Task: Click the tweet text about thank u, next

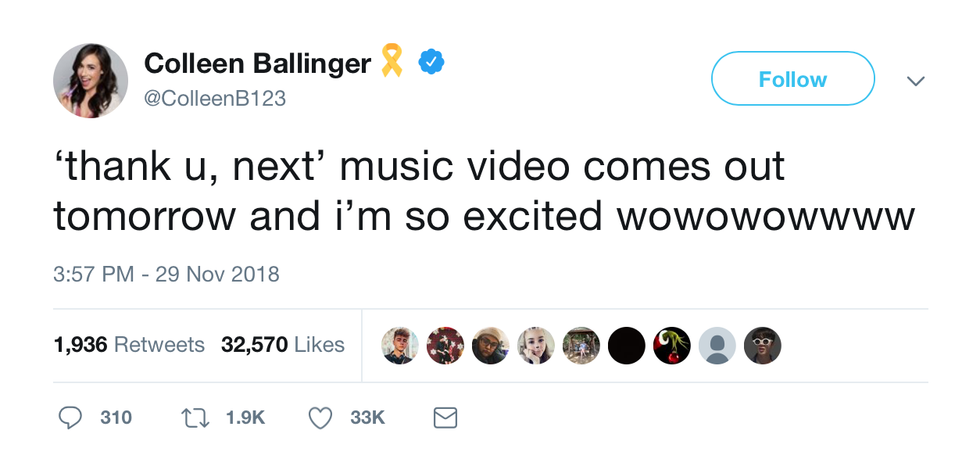Action: [x=484, y=191]
